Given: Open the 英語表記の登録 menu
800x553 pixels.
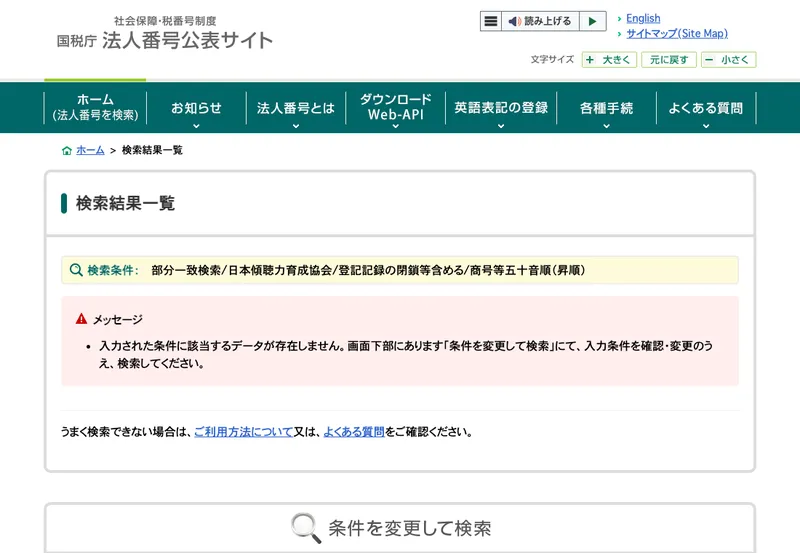Looking at the screenshot, I should tap(501, 107).
